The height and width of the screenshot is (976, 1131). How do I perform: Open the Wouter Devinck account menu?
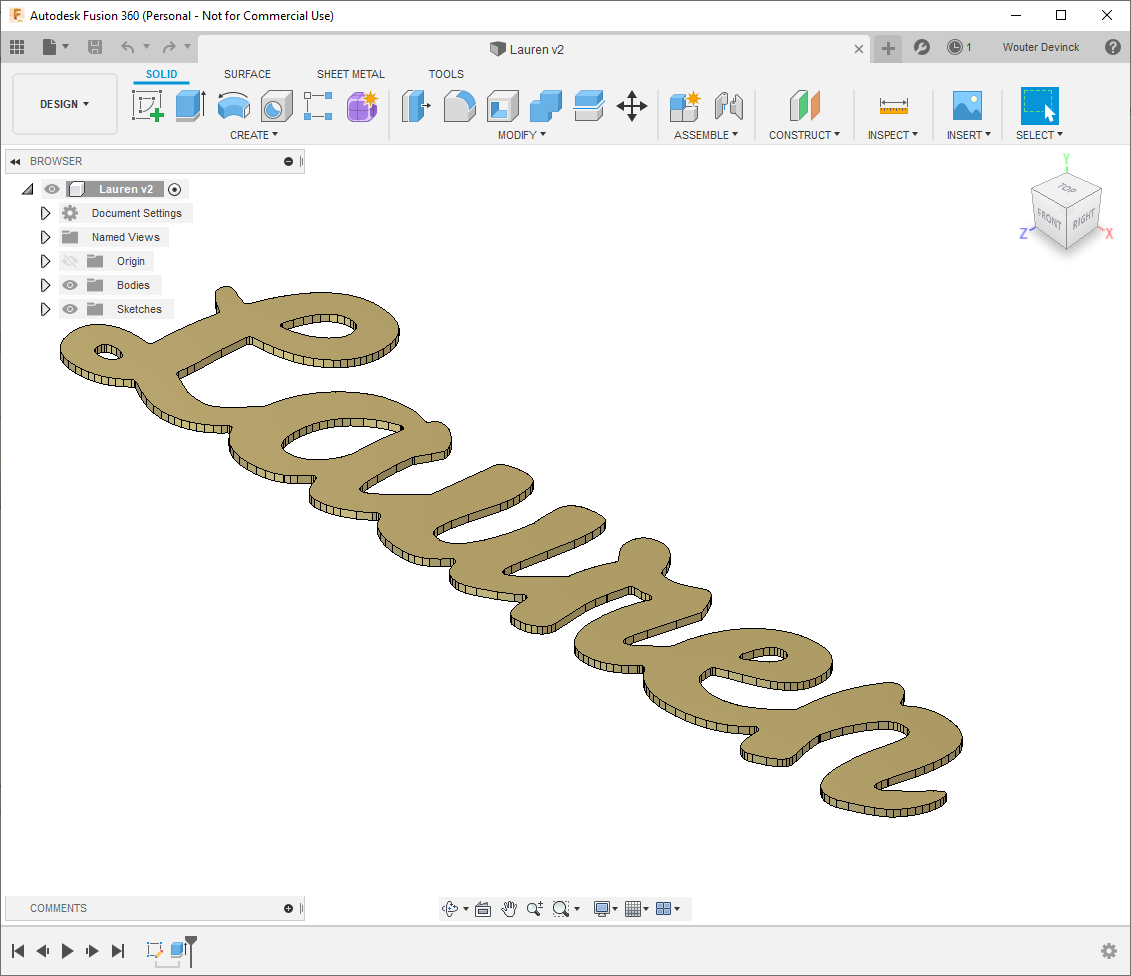pos(1041,47)
